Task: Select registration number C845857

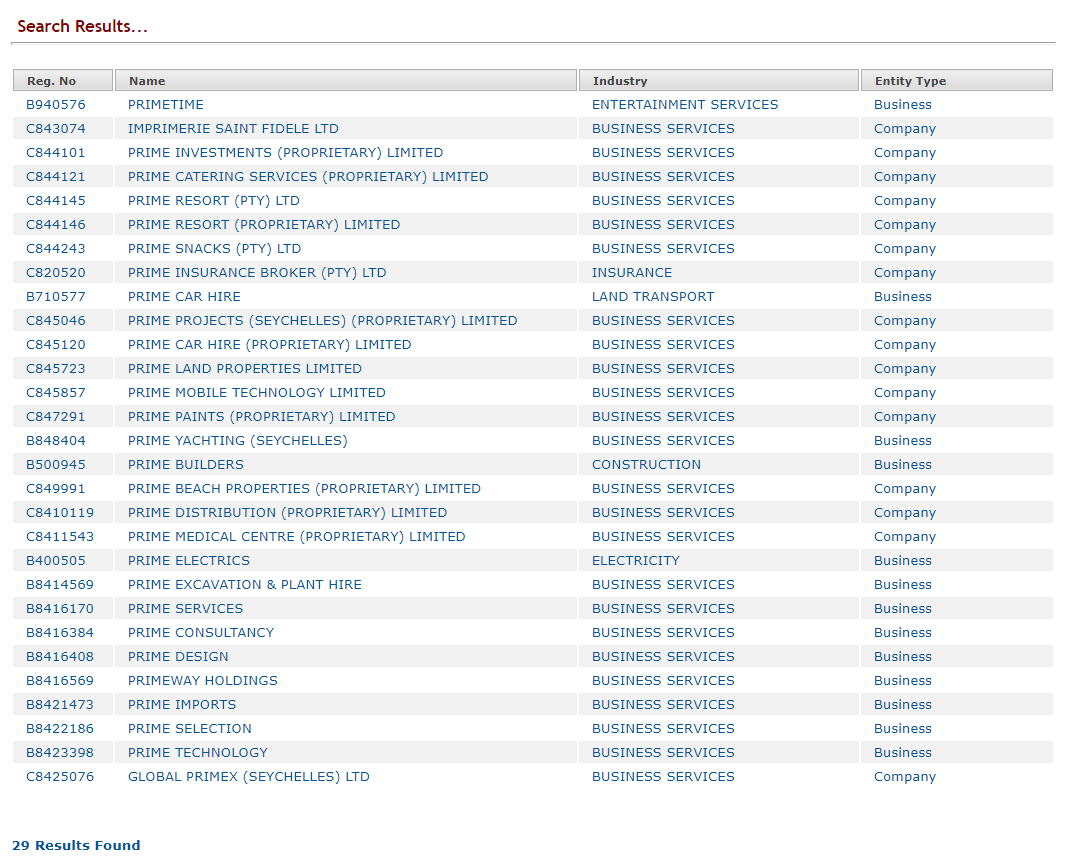Action: pos(56,392)
